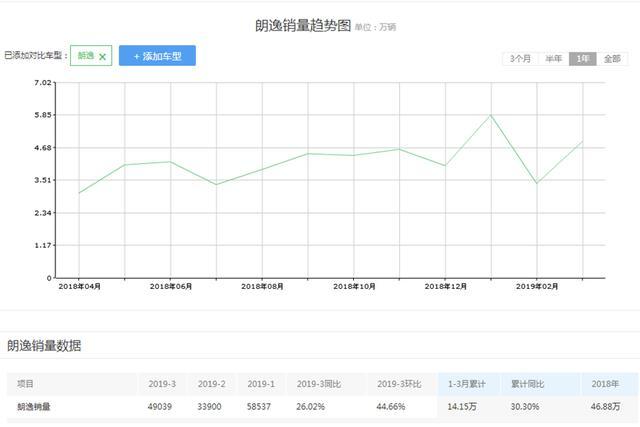Screen dimensions: 640x427
Task: Click chart data point at 2018年04月
Action: tap(79, 193)
